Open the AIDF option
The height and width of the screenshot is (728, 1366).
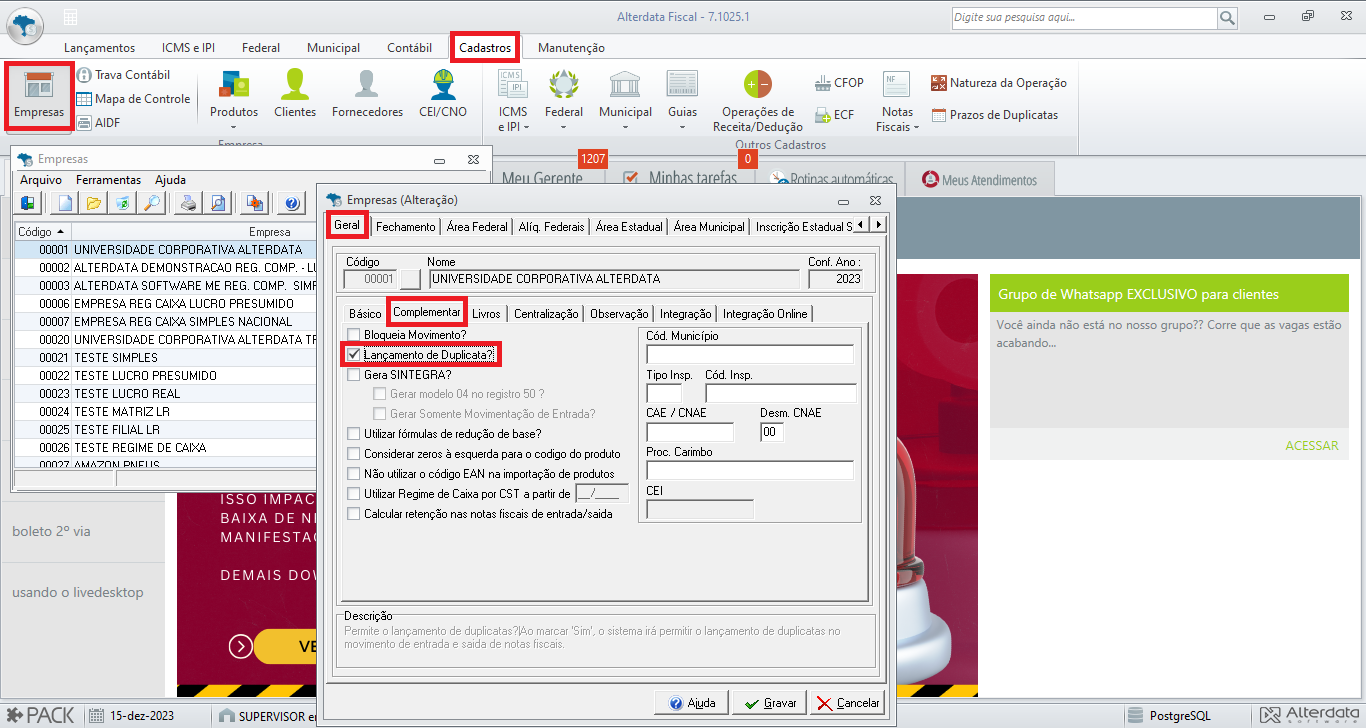(98, 123)
